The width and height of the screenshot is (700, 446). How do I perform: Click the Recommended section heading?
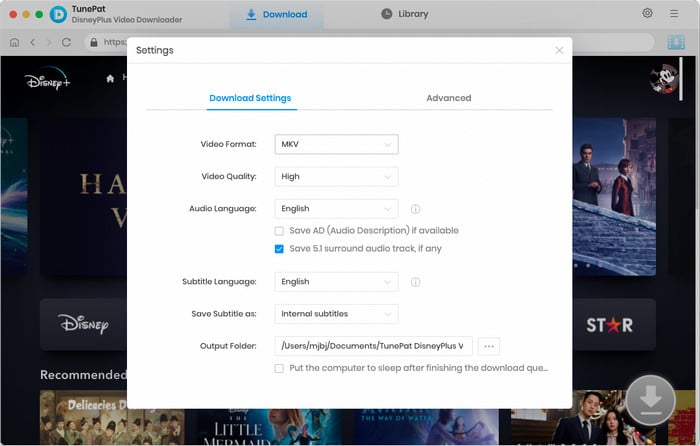click(83, 375)
